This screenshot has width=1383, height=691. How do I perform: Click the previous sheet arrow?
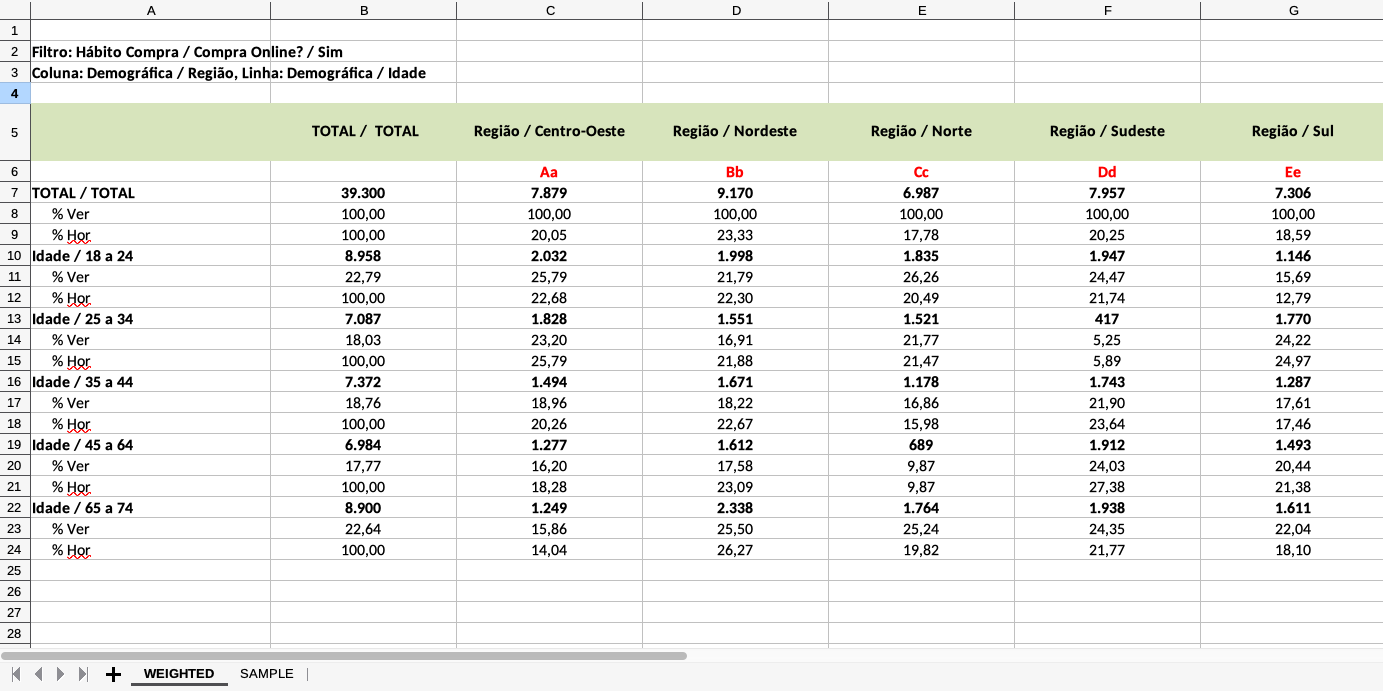click(38, 674)
